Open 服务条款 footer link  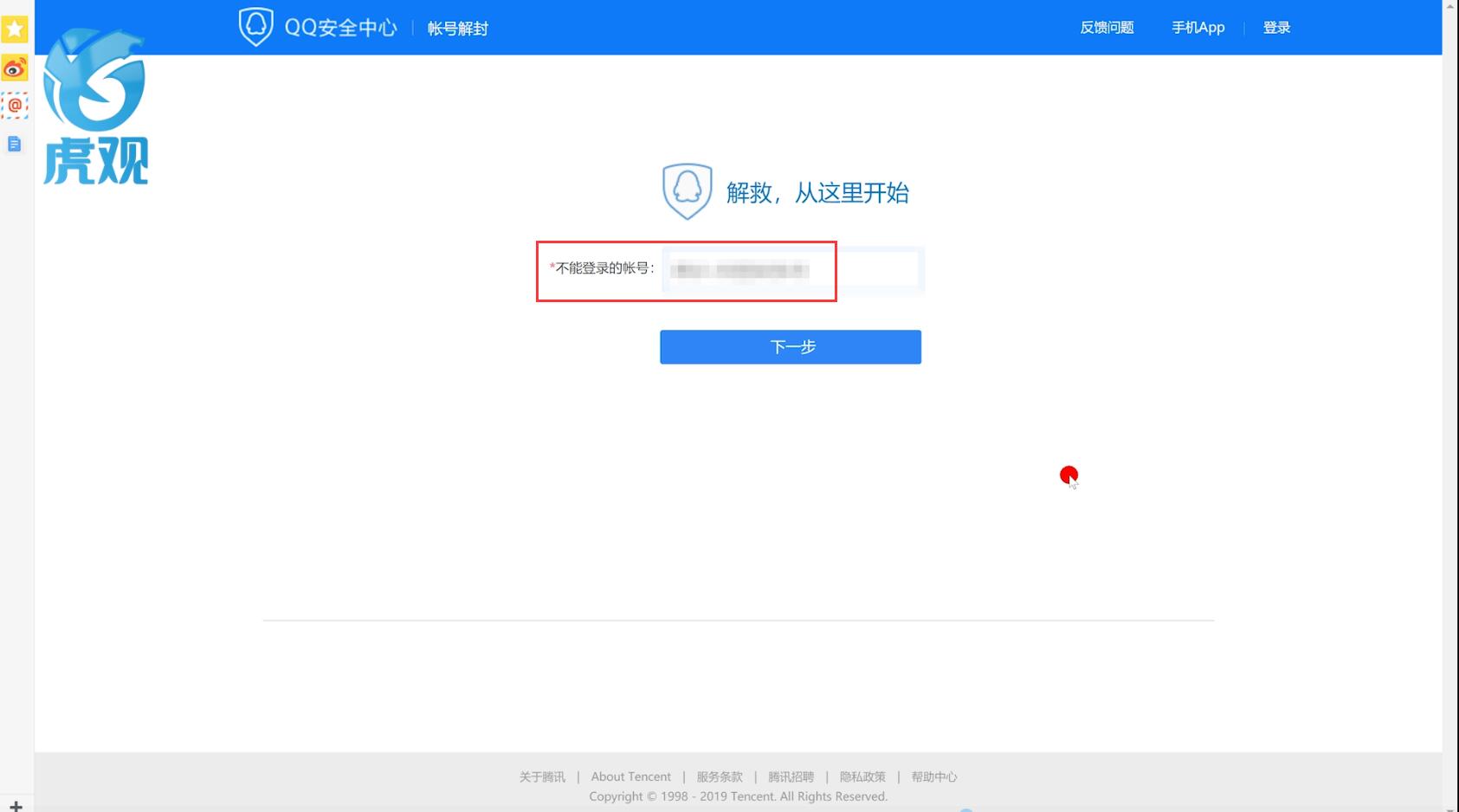click(720, 777)
